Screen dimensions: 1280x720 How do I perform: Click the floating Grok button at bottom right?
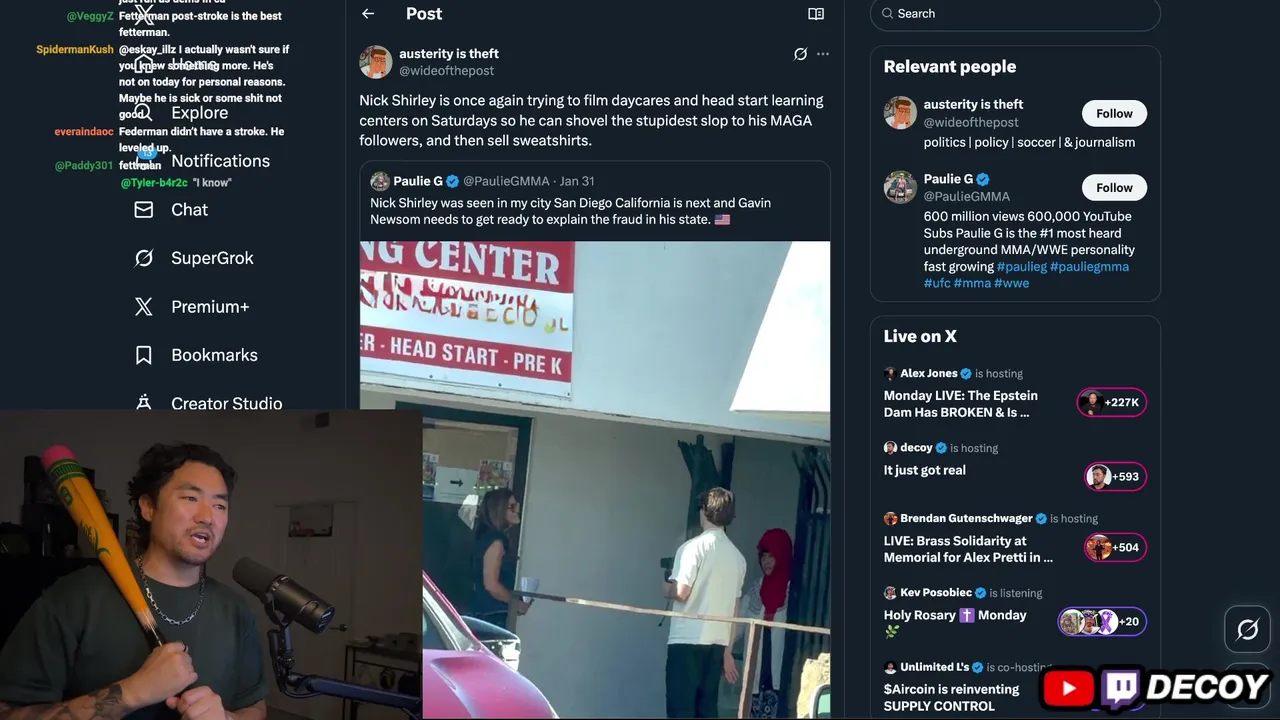coord(1247,629)
